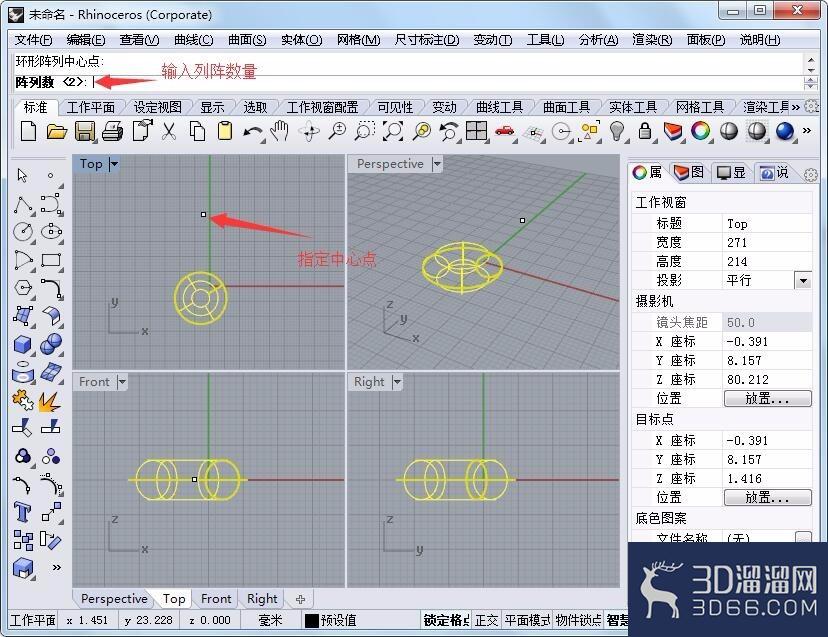Open the 变动(T) menu
Viewport: 828px width, 637px height.
click(x=493, y=40)
